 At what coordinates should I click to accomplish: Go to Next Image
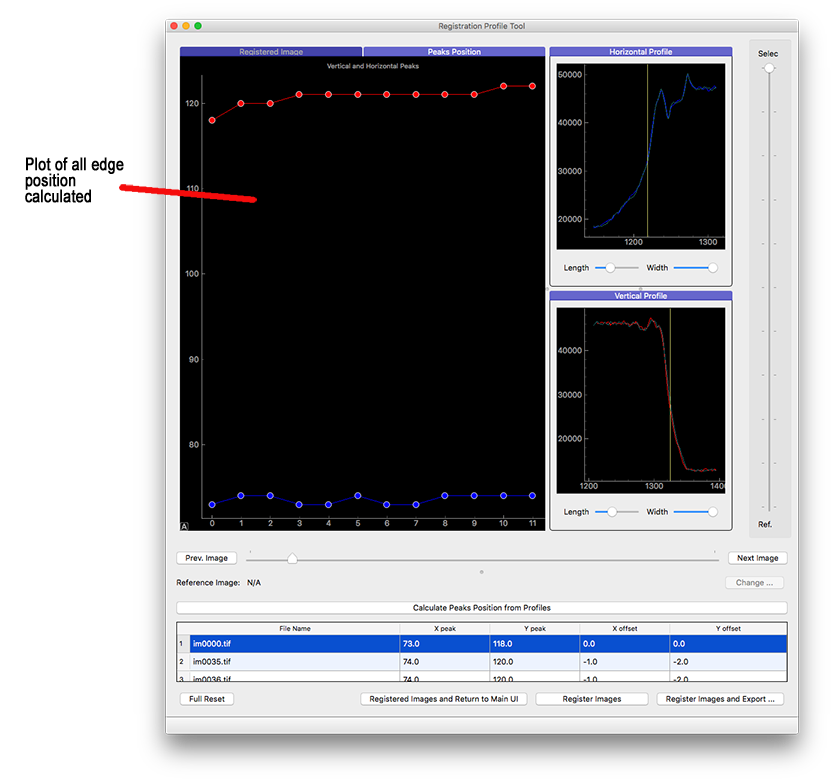point(757,558)
